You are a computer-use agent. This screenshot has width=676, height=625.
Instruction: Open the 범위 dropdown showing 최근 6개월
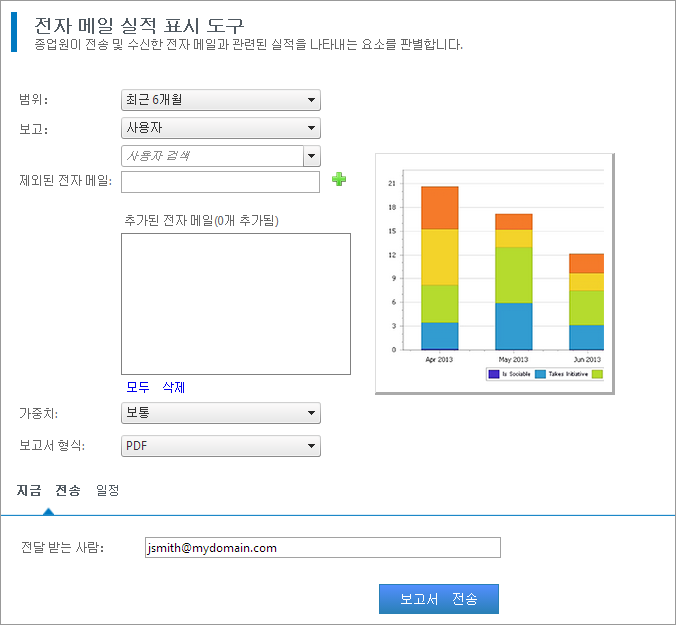pos(220,100)
